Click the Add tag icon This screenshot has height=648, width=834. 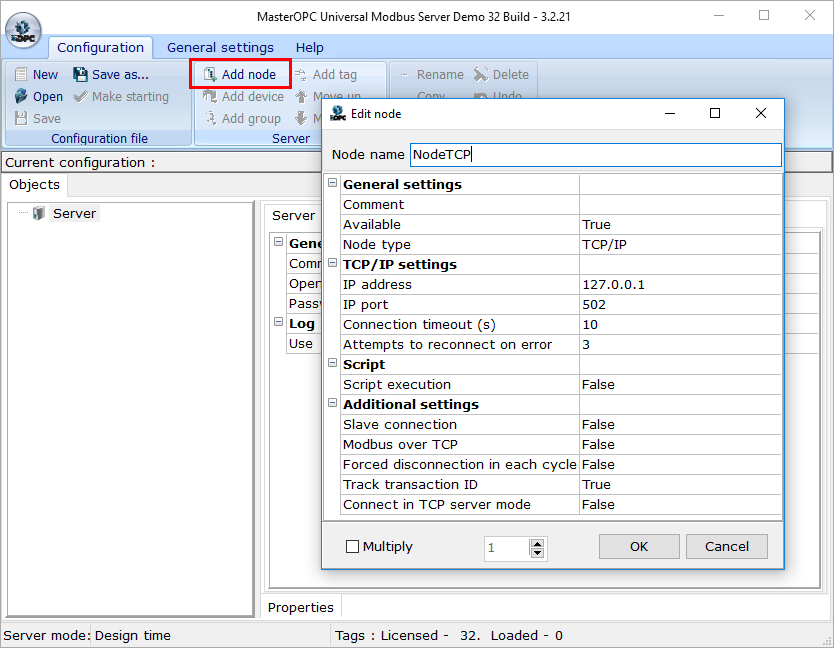pyautogui.click(x=301, y=74)
